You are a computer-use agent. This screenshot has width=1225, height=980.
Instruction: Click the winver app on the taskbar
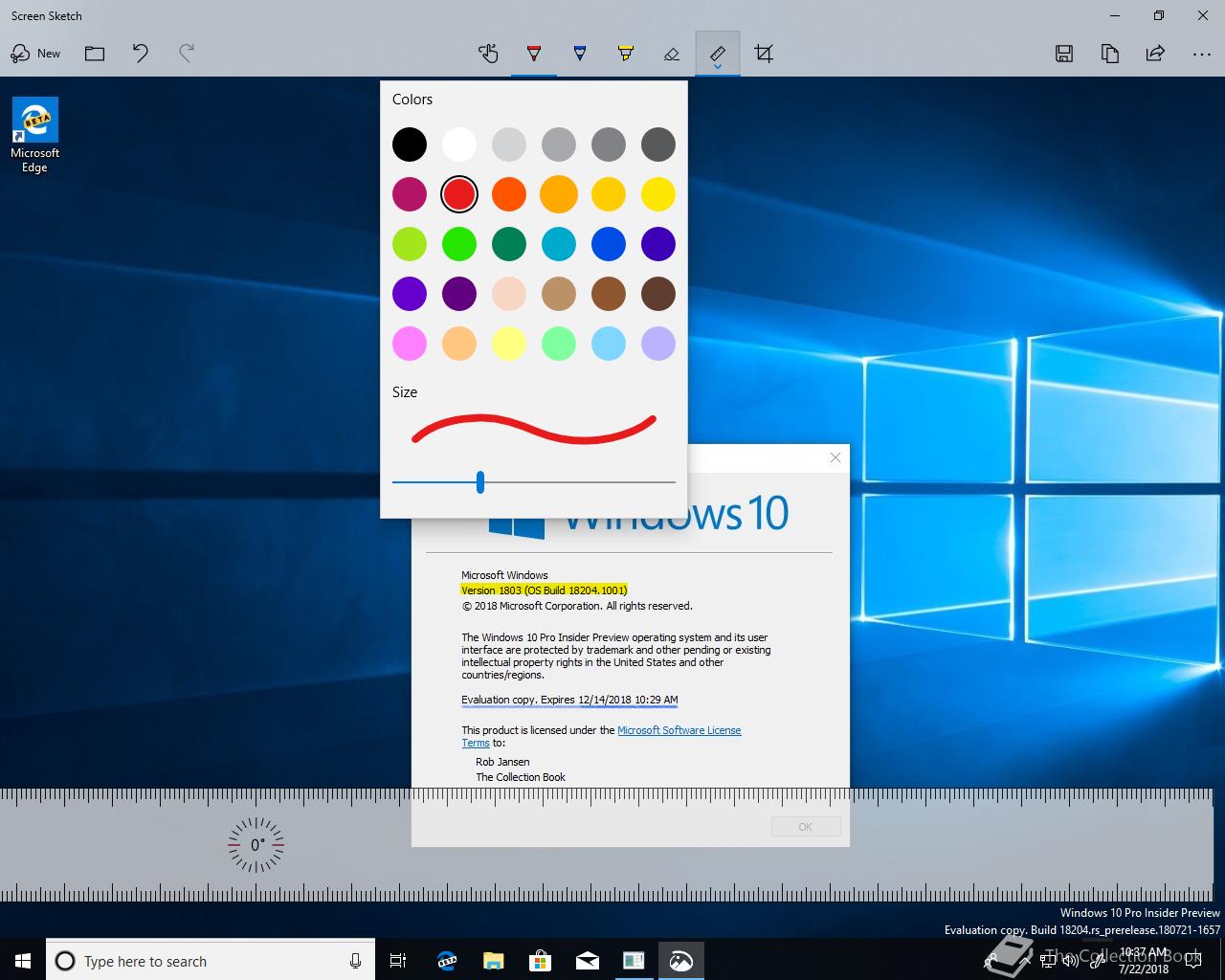[x=634, y=961]
